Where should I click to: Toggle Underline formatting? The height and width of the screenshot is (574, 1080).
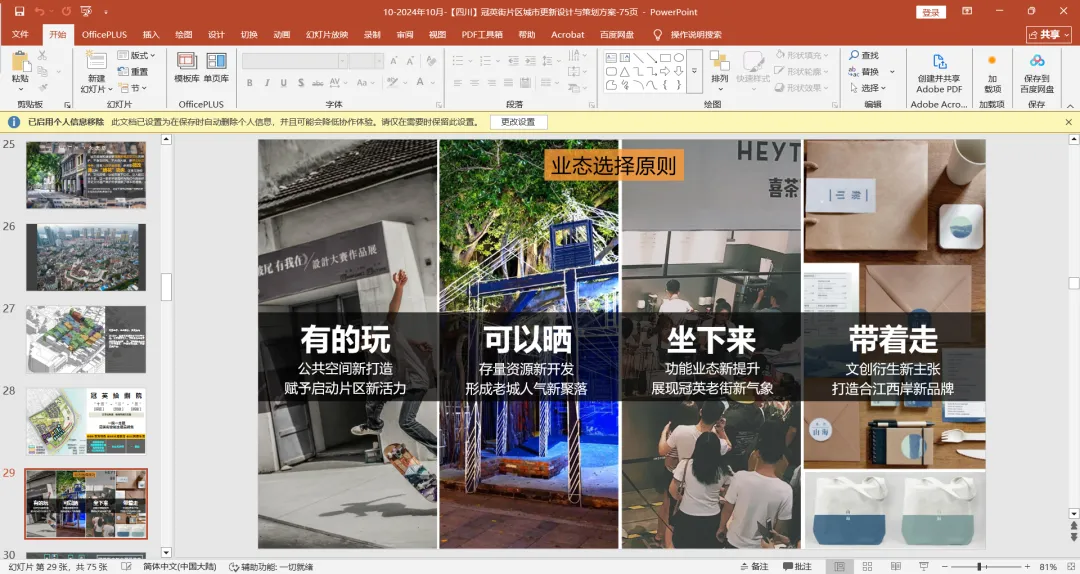pyautogui.click(x=283, y=83)
